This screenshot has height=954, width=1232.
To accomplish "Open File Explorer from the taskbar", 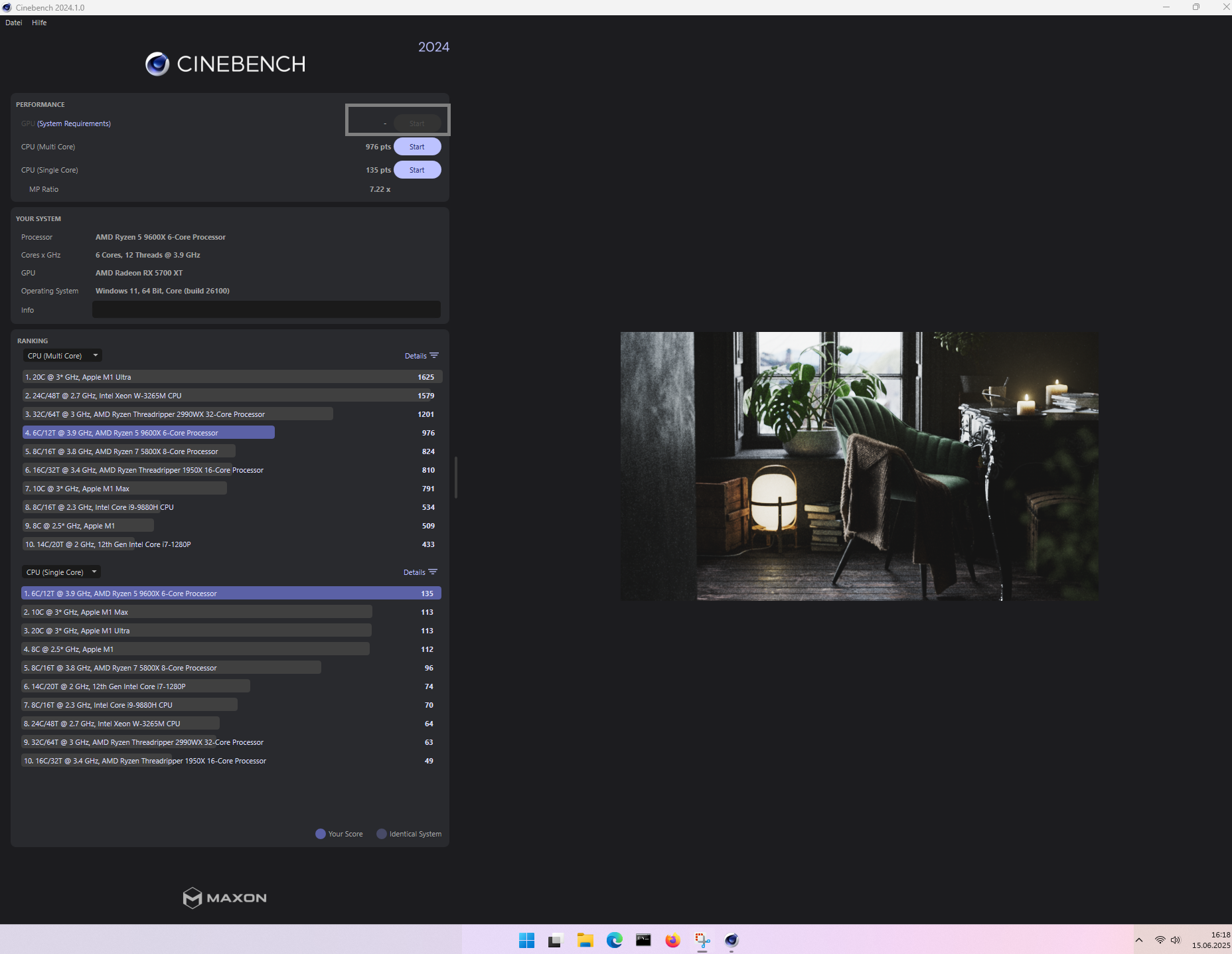I will 585,940.
